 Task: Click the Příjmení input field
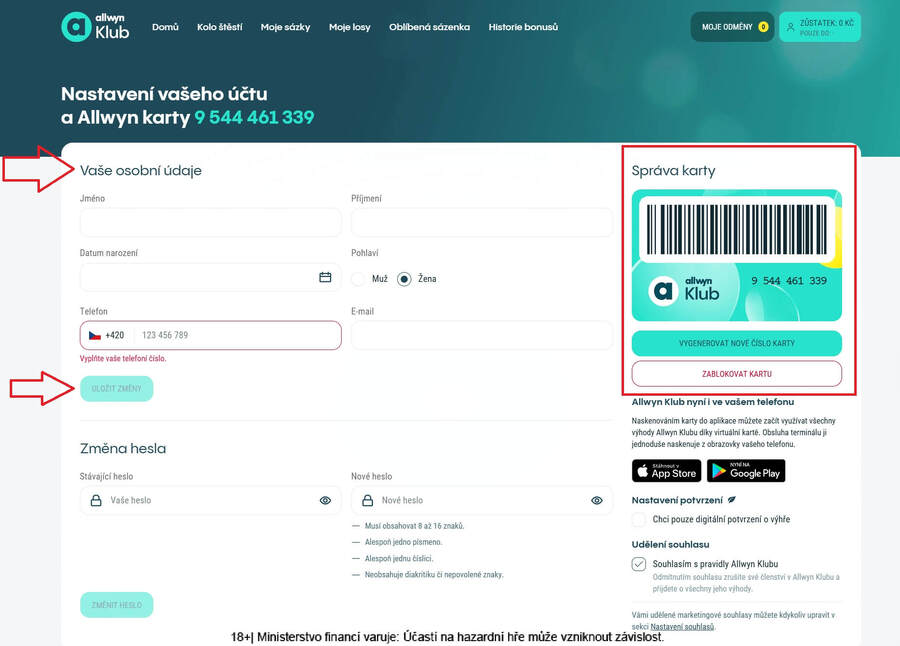tap(482, 223)
